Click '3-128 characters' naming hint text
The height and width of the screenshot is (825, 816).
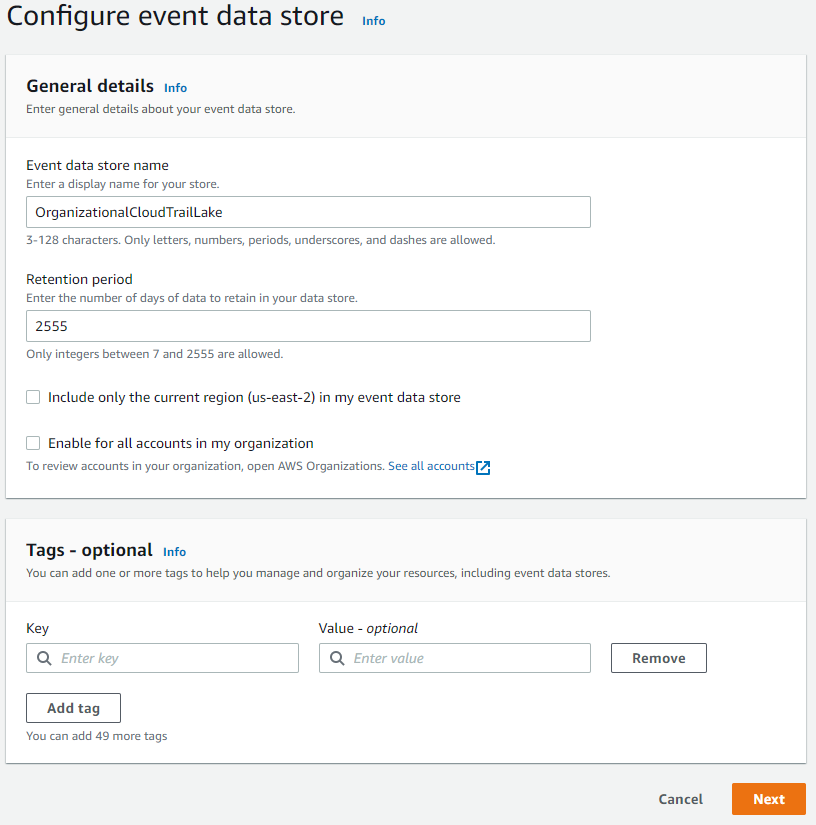(x=260, y=240)
